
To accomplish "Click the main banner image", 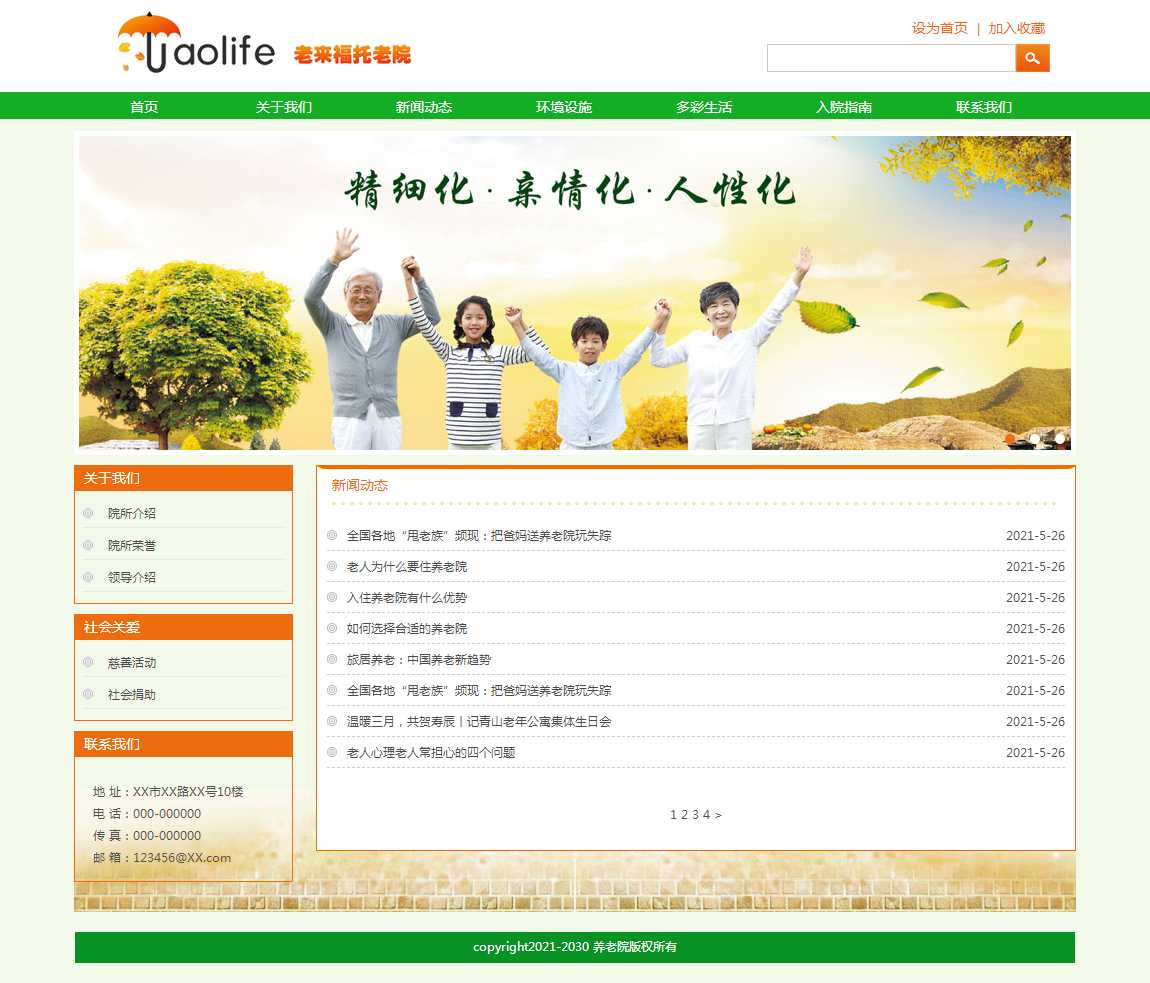I will 574,293.
